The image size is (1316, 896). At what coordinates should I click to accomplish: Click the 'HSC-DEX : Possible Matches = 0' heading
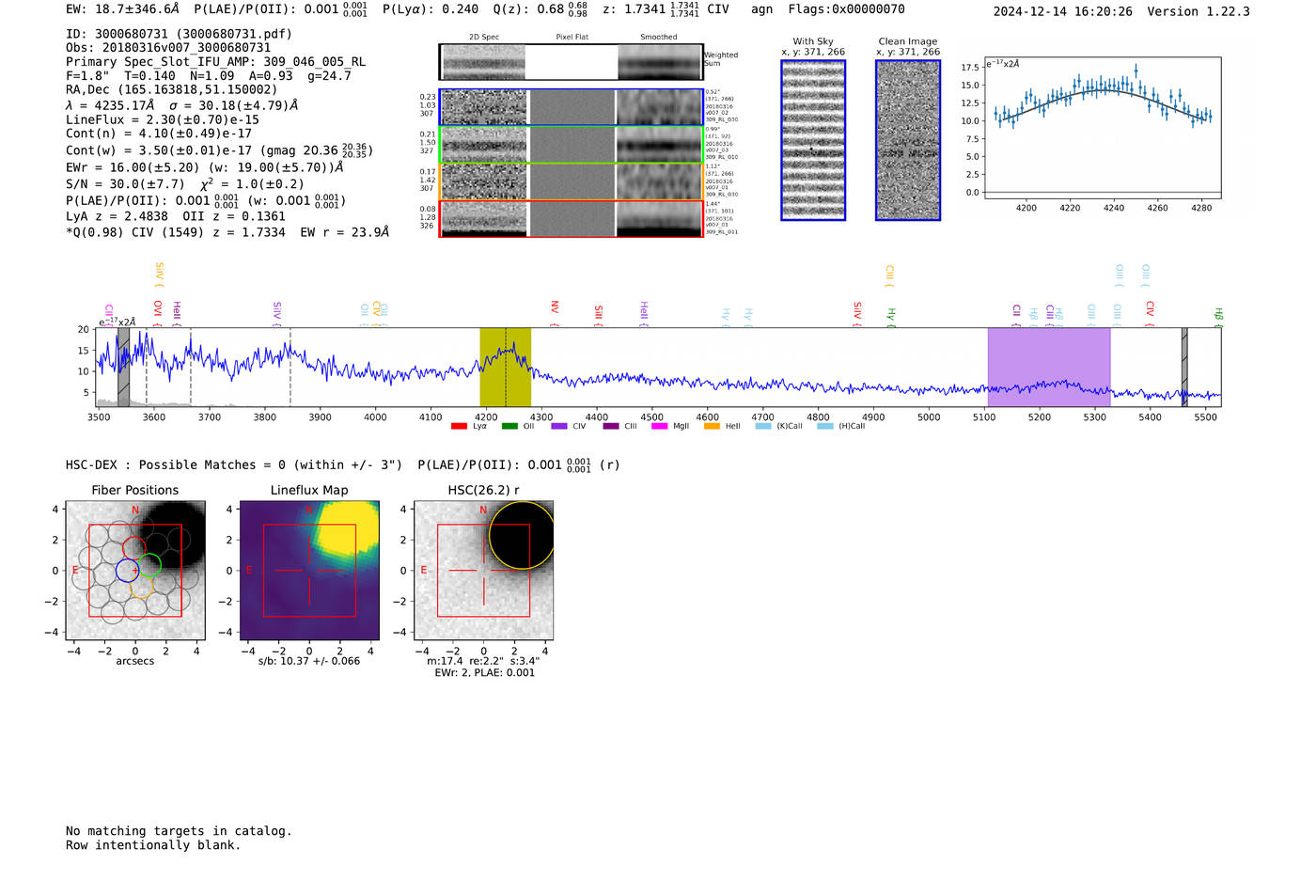click(x=176, y=465)
